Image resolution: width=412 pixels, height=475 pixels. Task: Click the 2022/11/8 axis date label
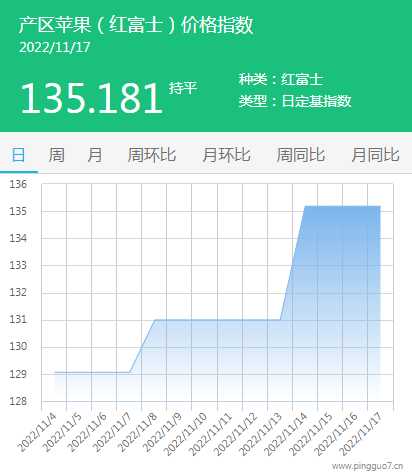click(x=137, y=432)
